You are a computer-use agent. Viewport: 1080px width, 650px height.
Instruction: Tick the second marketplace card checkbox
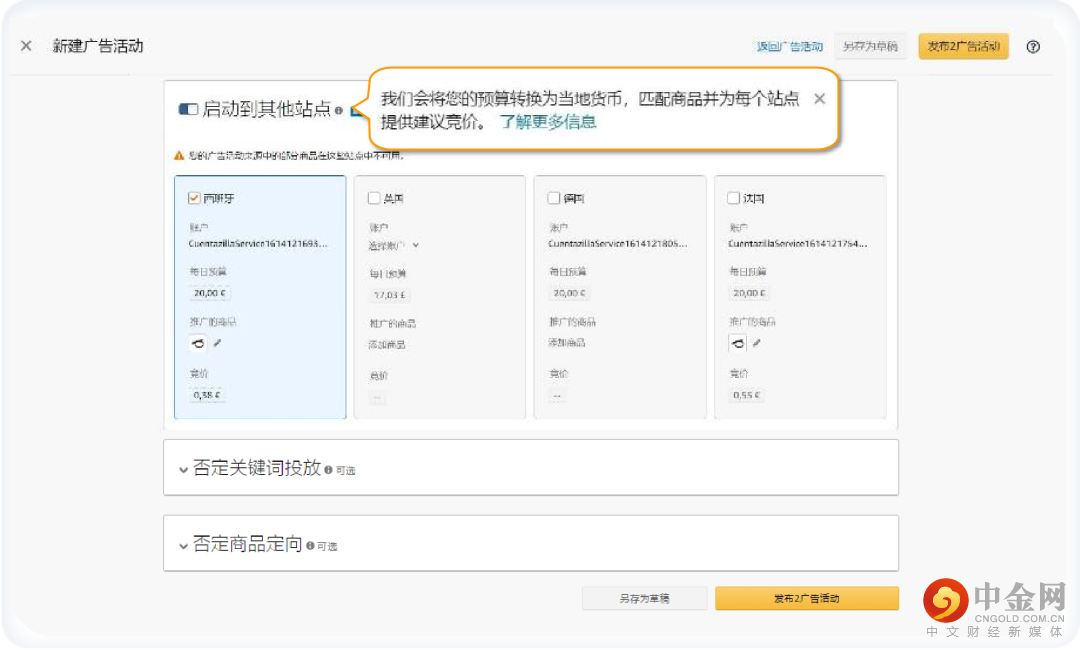coord(374,198)
